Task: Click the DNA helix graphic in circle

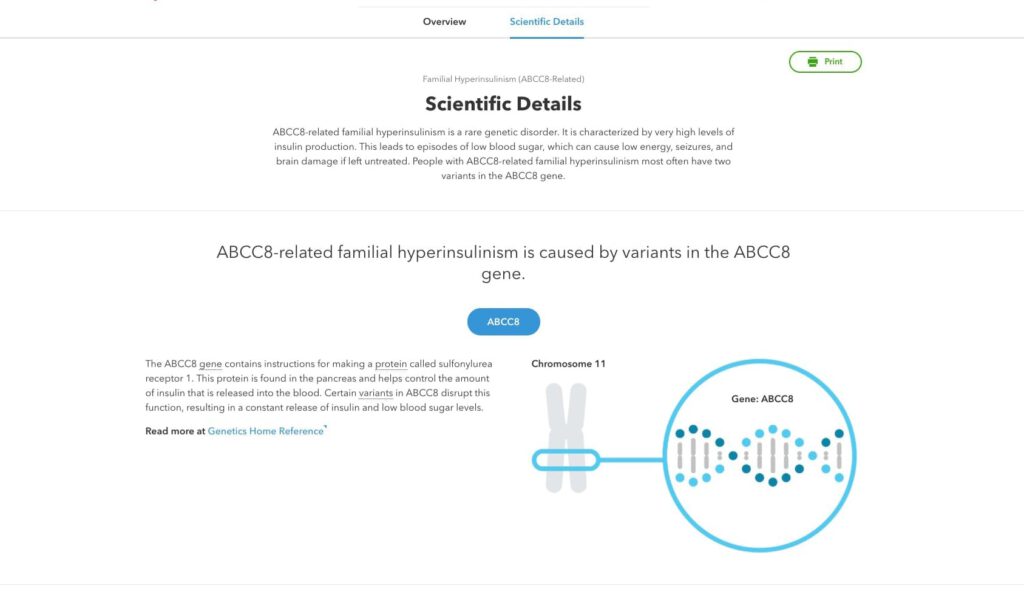Action: (x=760, y=455)
